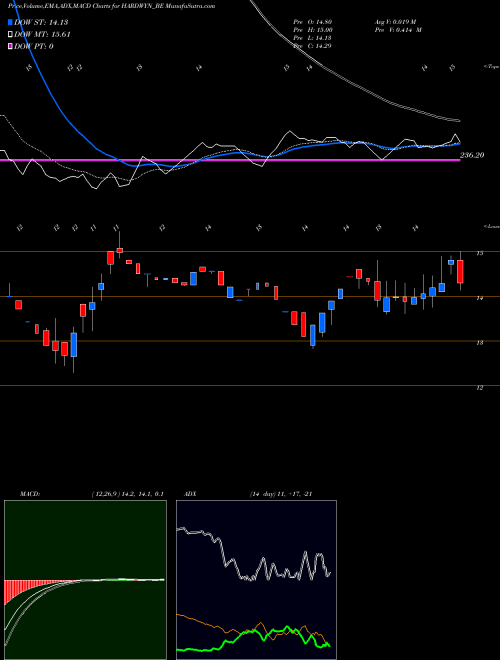Viewport: 500px width, 660px height.
Task: Click the price axis label 14
Action: coord(479,298)
